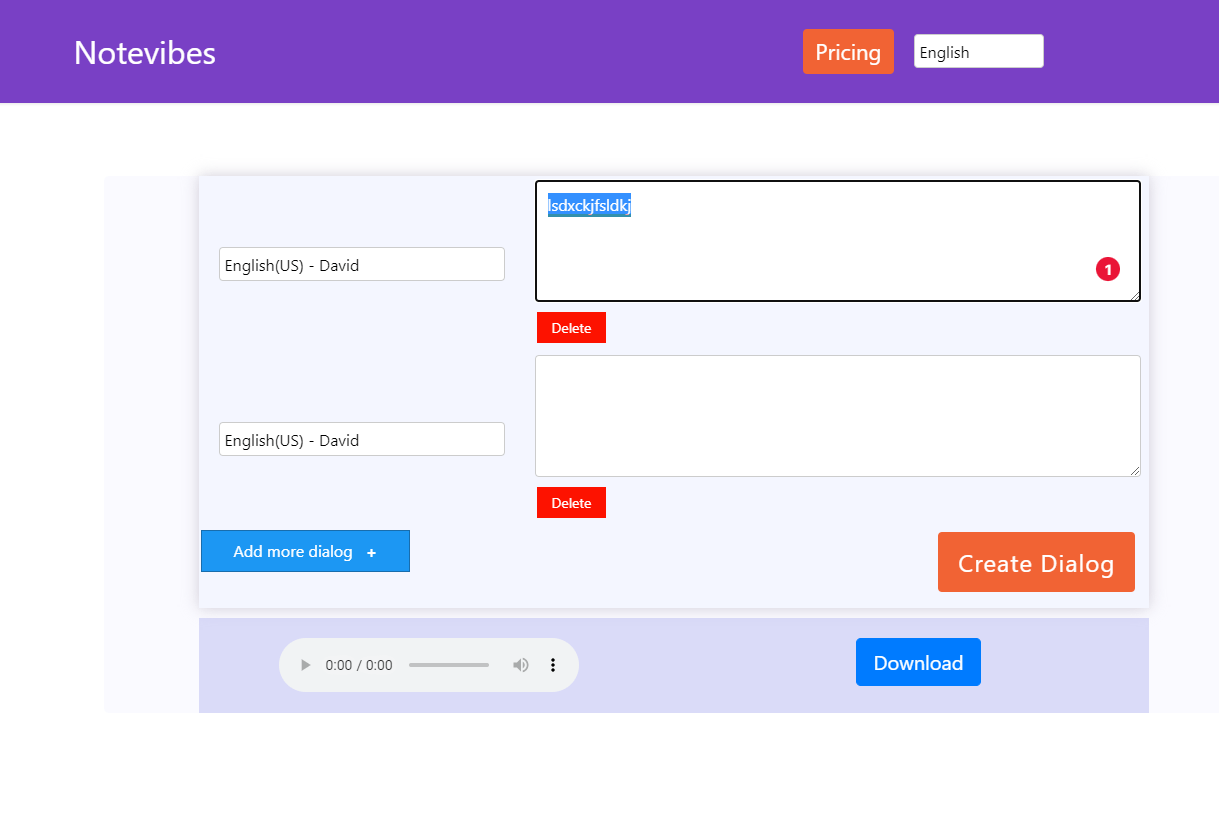Click inside the empty second textarea
Screen dimensions: 1219x828
pyautogui.click(x=837, y=415)
